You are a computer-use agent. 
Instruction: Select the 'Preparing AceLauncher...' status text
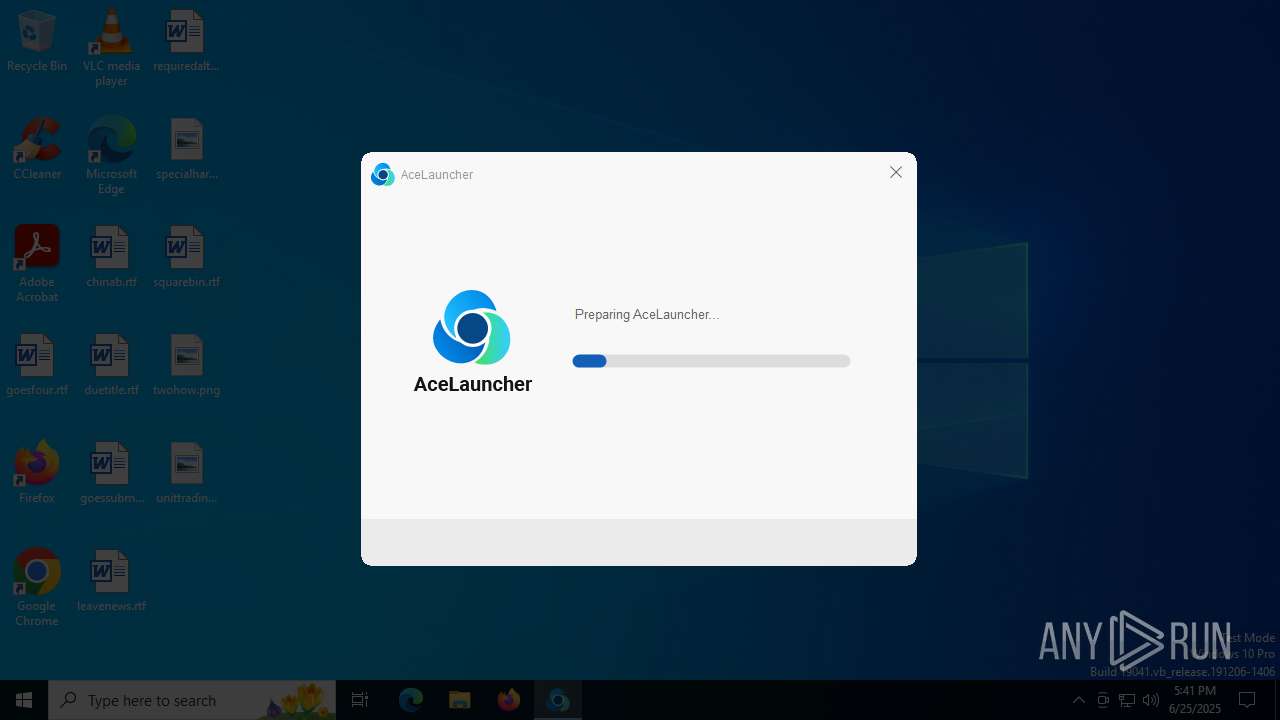(647, 314)
